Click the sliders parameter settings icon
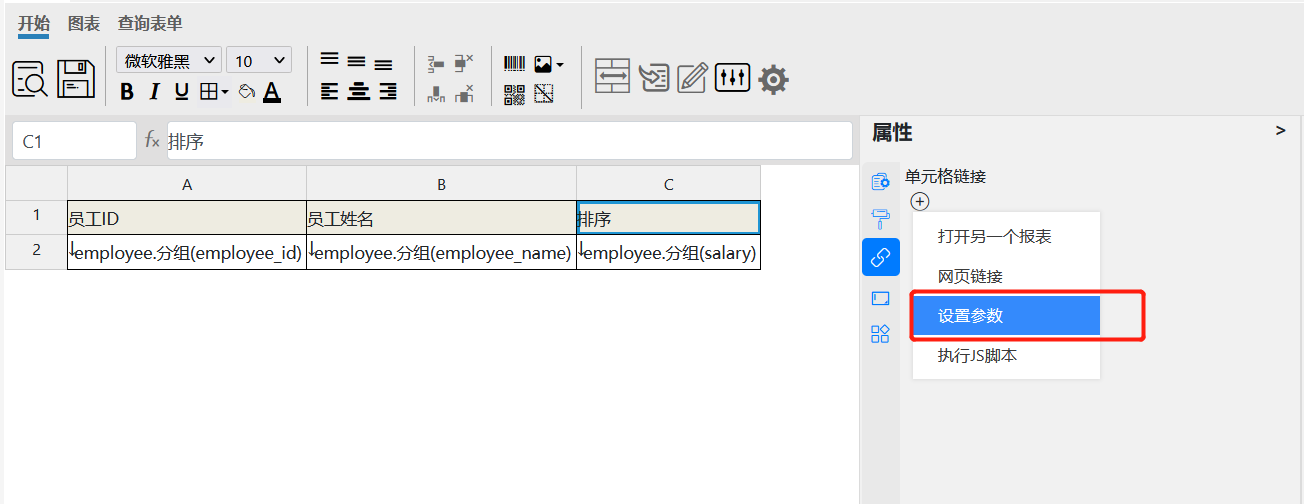 coord(732,77)
